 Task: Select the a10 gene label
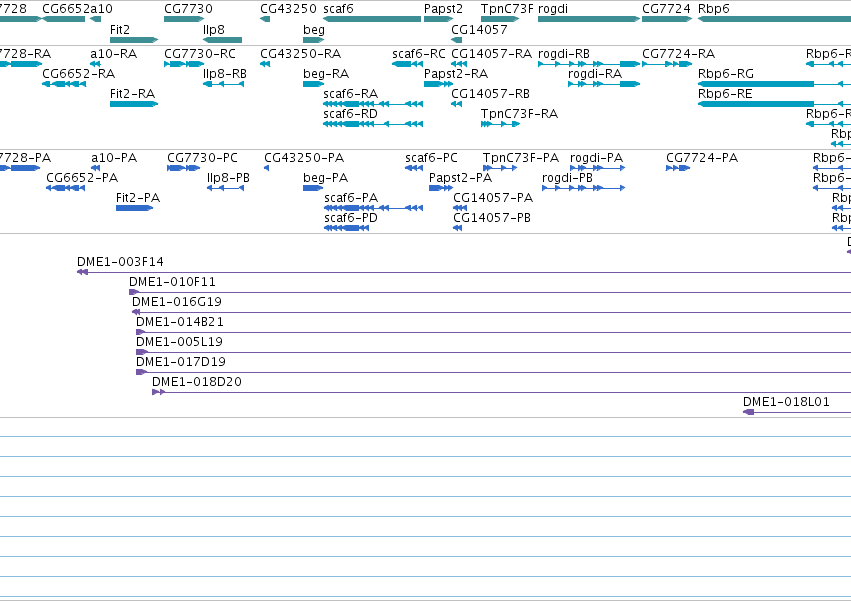[99, 9]
